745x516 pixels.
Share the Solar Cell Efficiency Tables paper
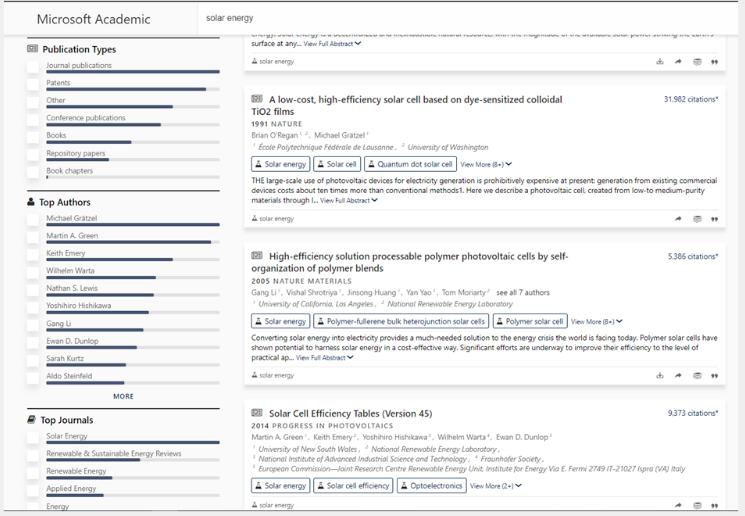pyautogui.click(x=678, y=505)
